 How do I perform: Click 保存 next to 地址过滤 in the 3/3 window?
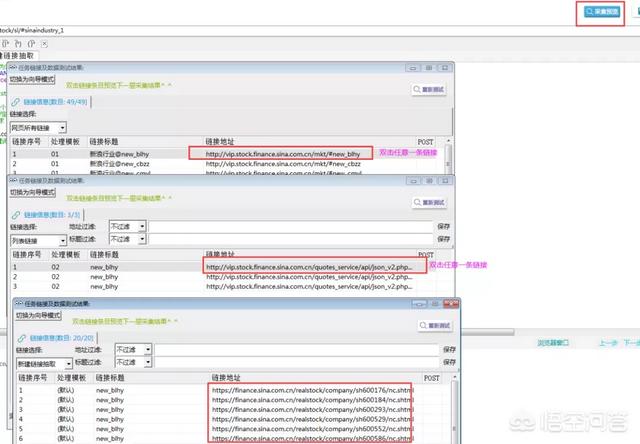coord(443,226)
